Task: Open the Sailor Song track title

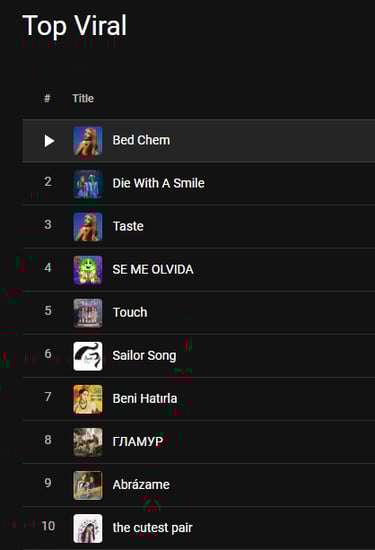Action: (144, 356)
